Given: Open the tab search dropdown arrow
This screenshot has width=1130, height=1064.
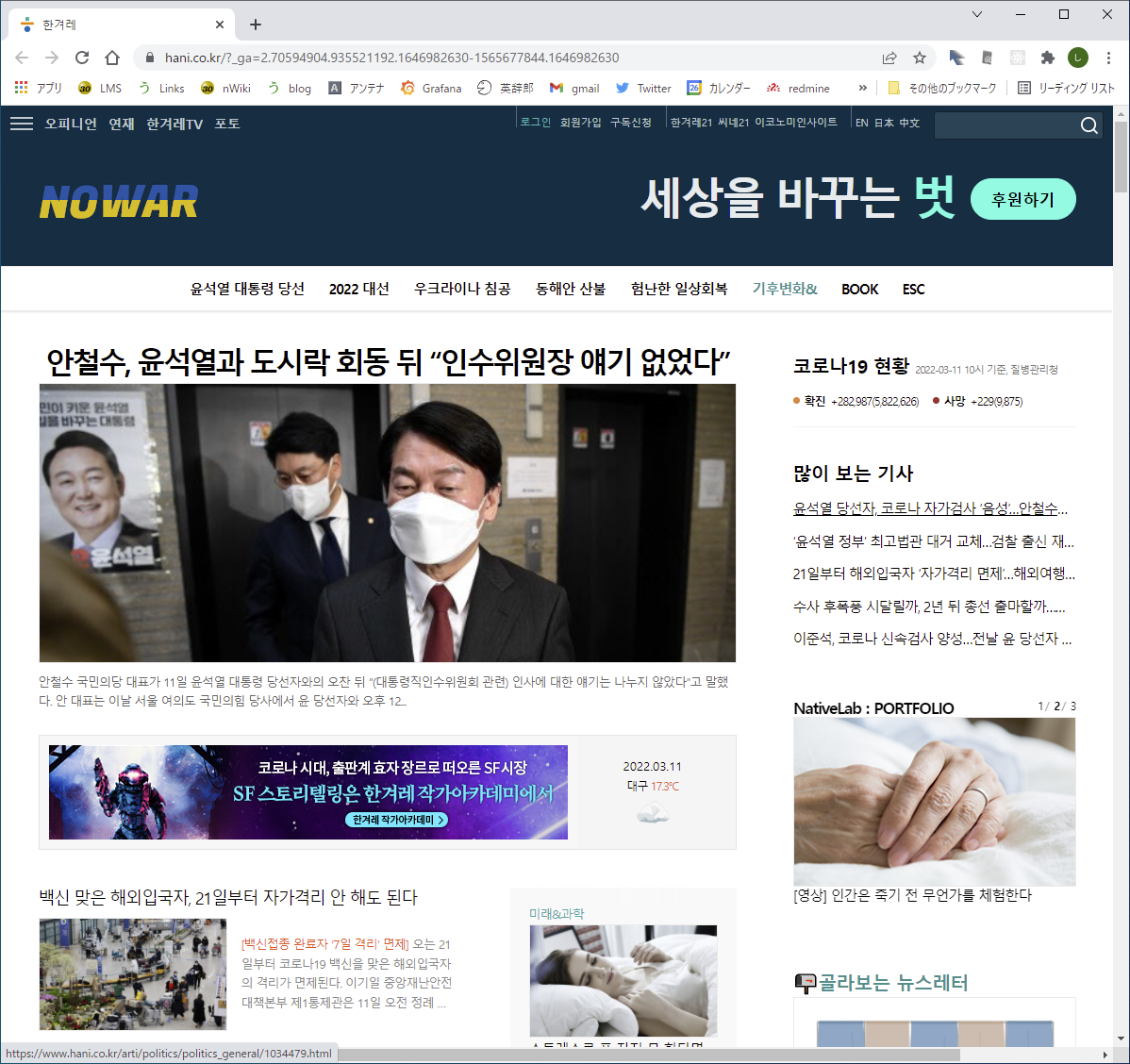Looking at the screenshot, I should 977,14.
